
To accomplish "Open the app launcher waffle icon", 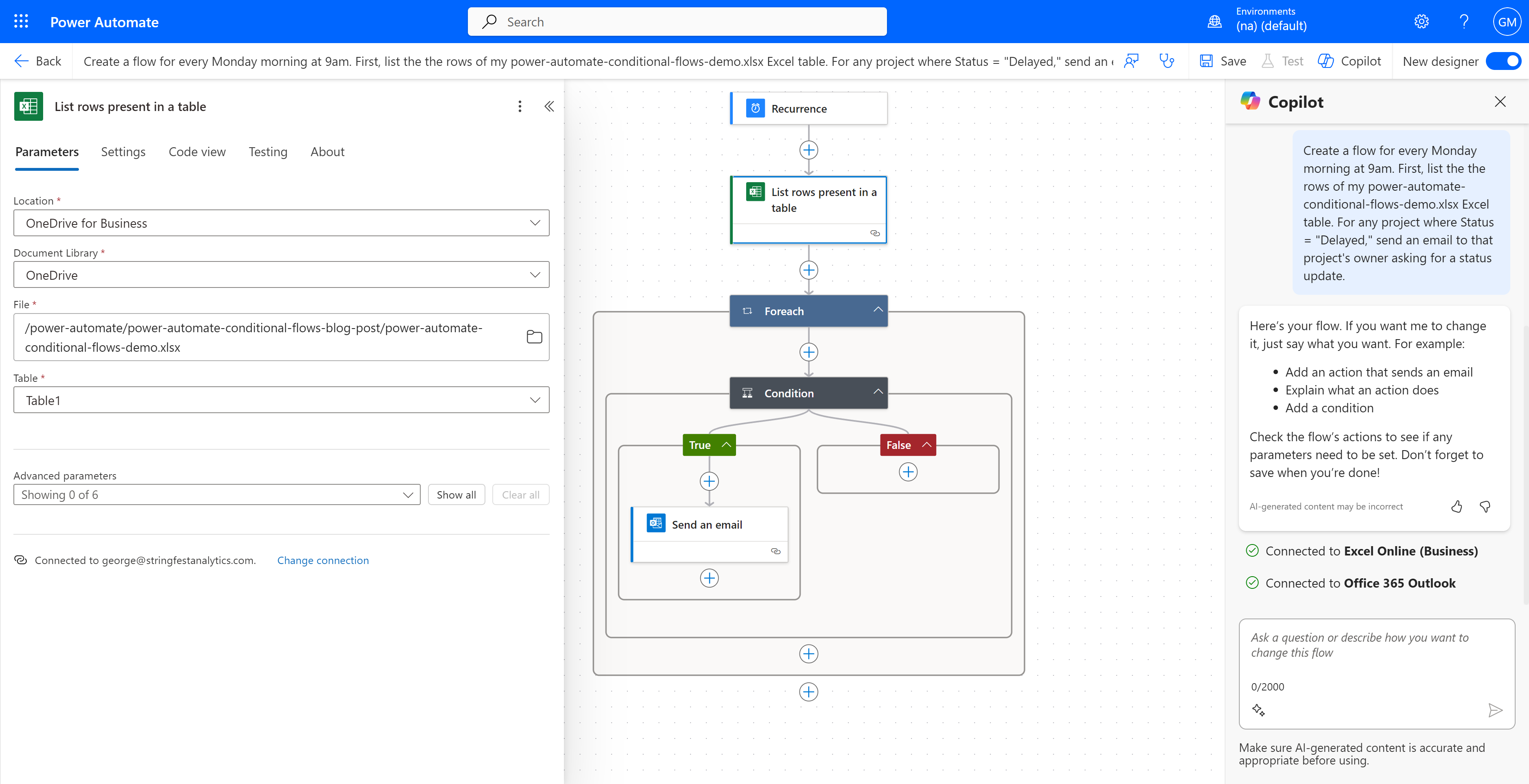I will (x=21, y=22).
